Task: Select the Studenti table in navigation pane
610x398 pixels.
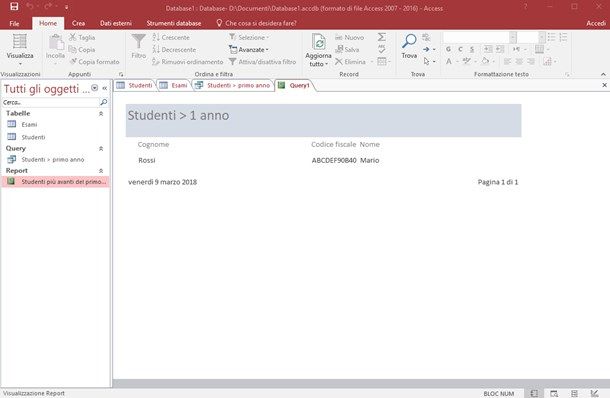Action: pos(56,137)
